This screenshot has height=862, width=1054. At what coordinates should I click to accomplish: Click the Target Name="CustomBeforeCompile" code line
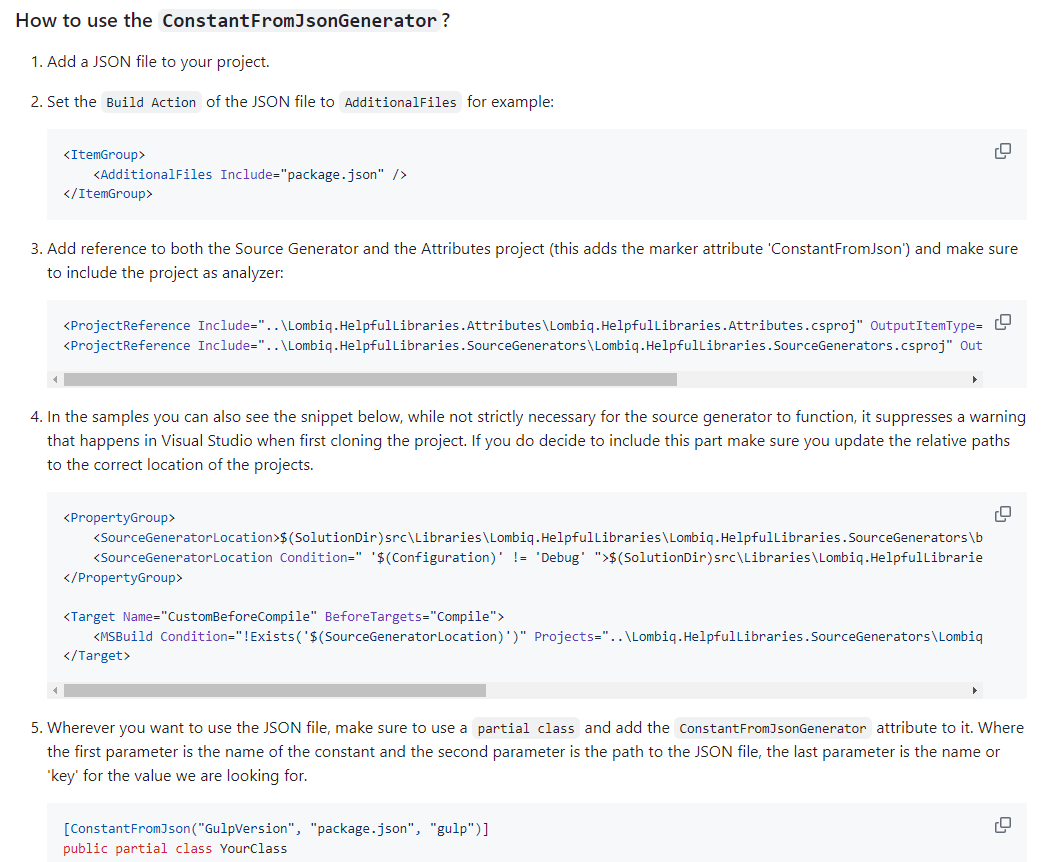[x=284, y=617]
